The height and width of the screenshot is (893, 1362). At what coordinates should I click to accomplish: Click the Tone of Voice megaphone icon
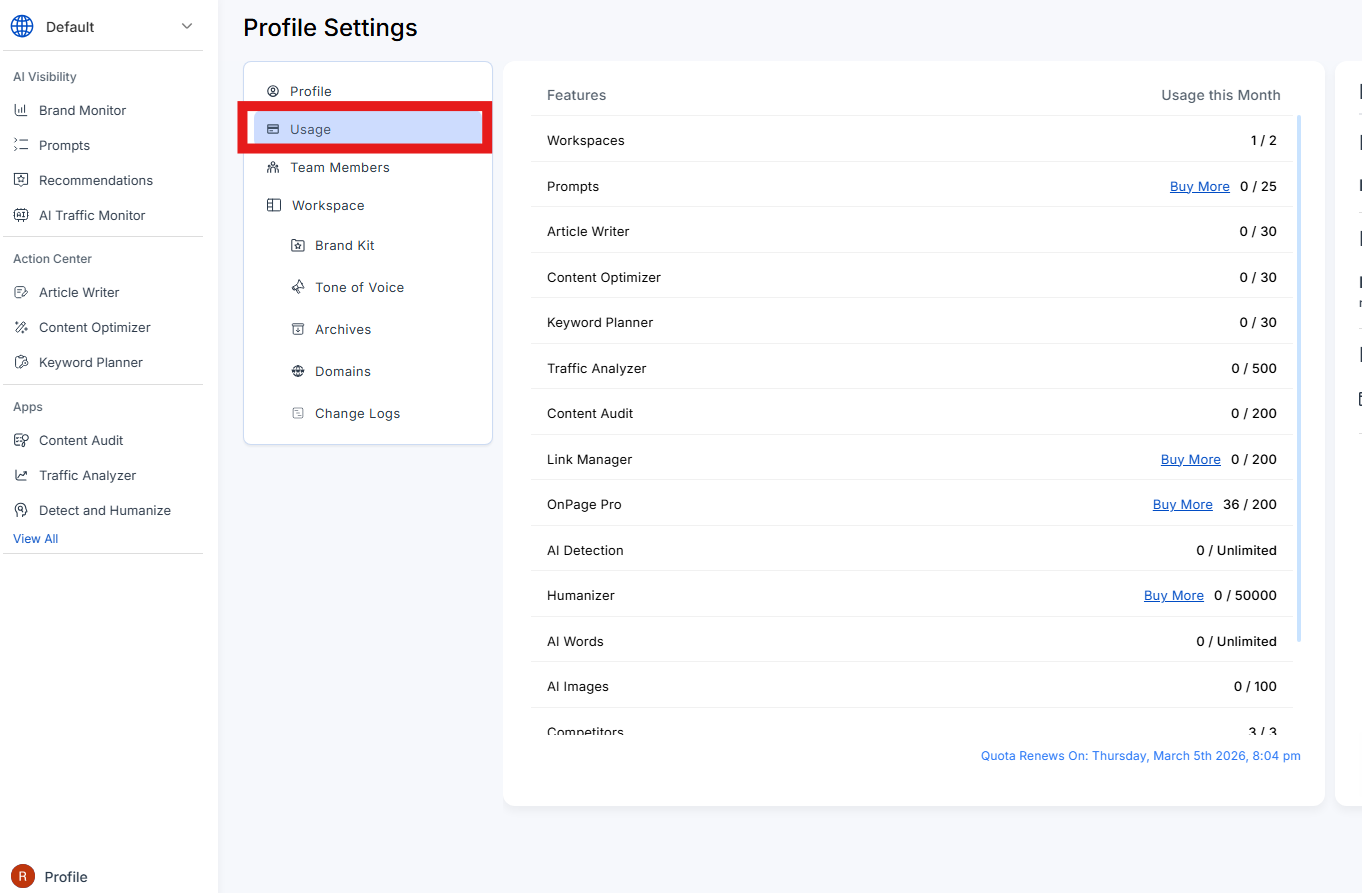(x=298, y=288)
